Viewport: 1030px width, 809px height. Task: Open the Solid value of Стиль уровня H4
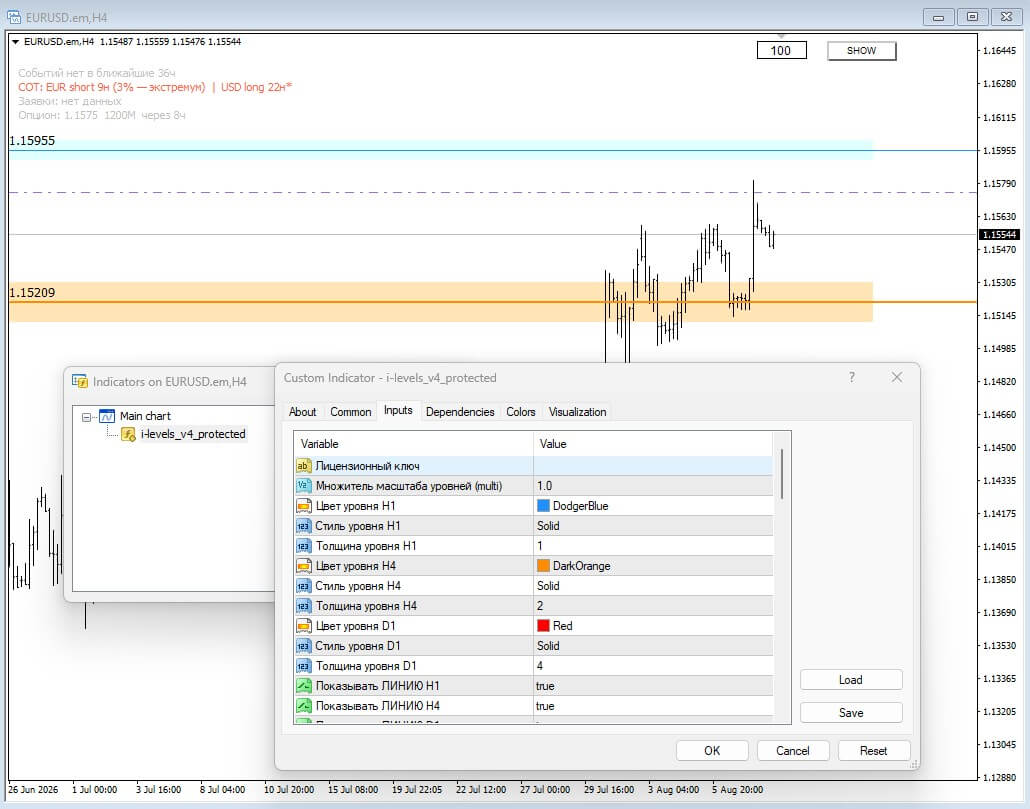[x=653, y=586]
